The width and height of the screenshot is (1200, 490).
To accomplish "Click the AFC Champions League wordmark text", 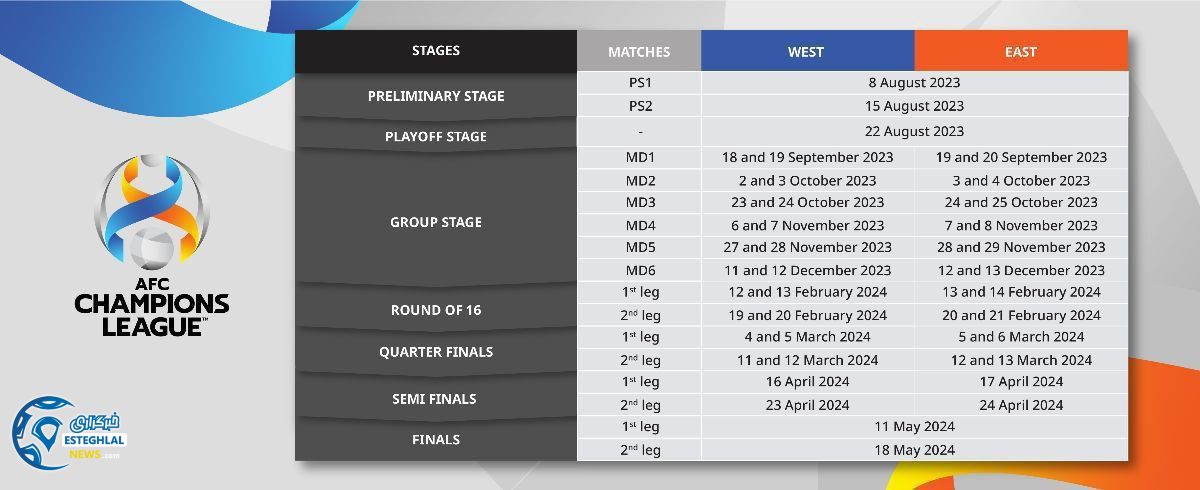I will [x=152, y=307].
